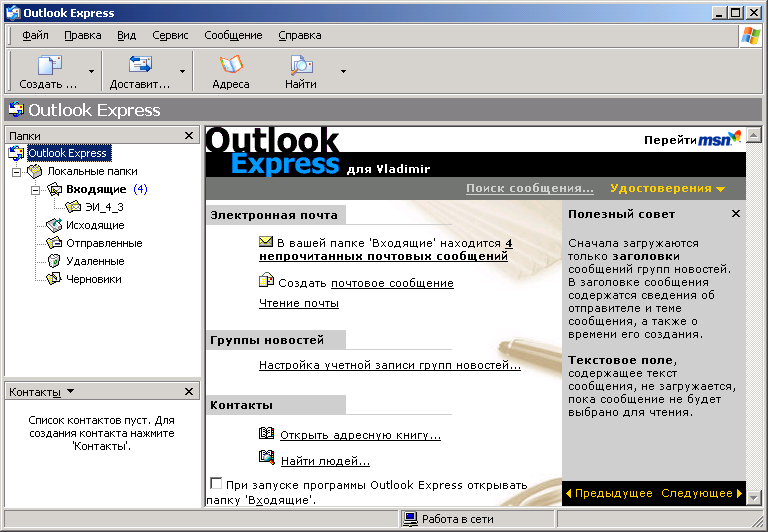768x532 pixels.
Task: Click the Работа в сети status icon
Action: pyautogui.click(x=409, y=519)
